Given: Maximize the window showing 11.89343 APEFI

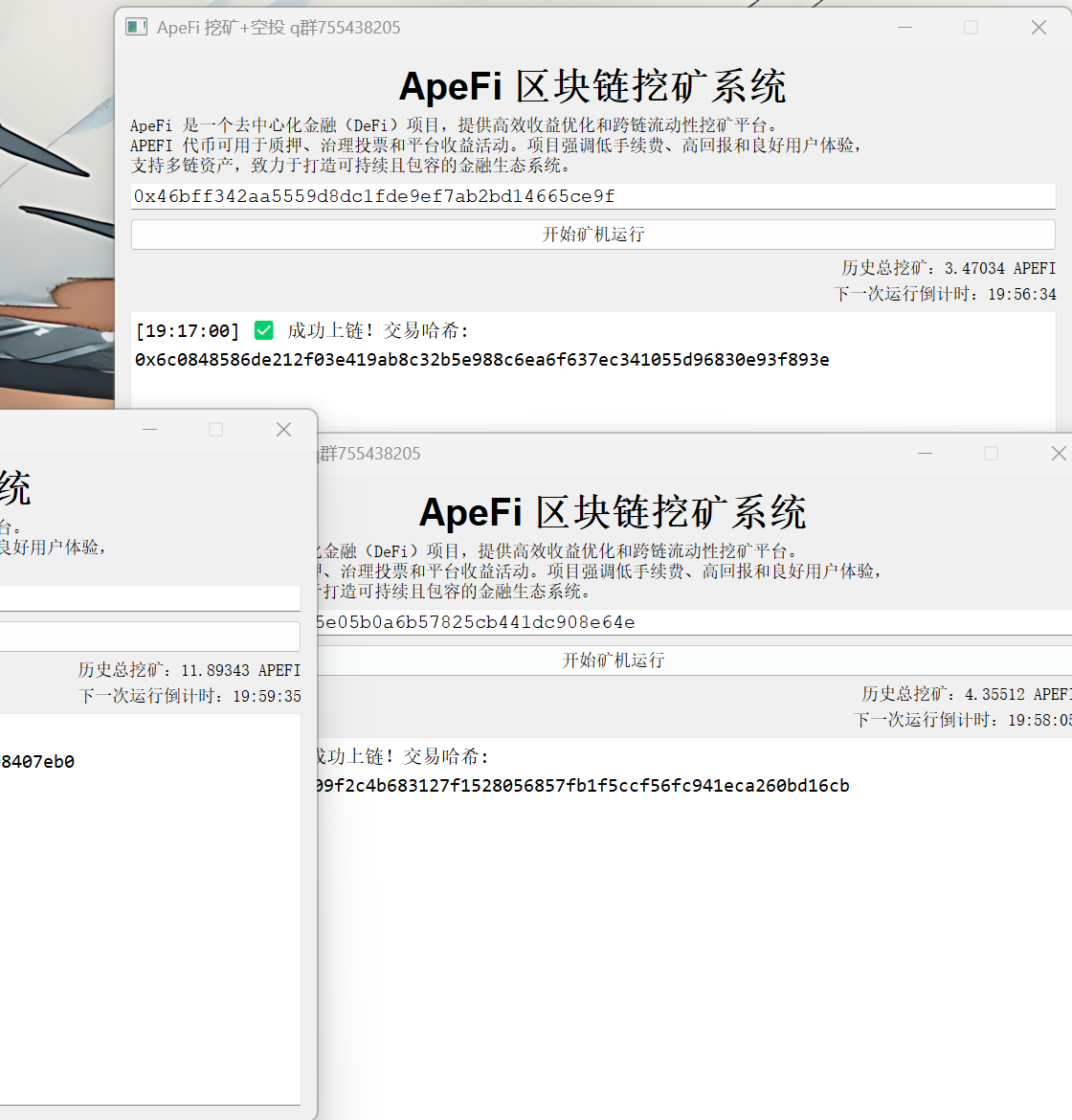Looking at the screenshot, I should pyautogui.click(x=216, y=429).
